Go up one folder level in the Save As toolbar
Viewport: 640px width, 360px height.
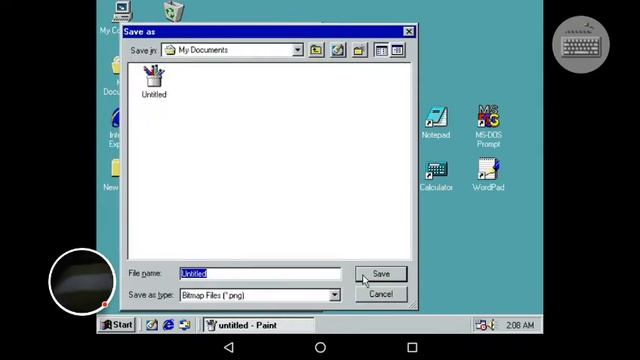[x=316, y=50]
